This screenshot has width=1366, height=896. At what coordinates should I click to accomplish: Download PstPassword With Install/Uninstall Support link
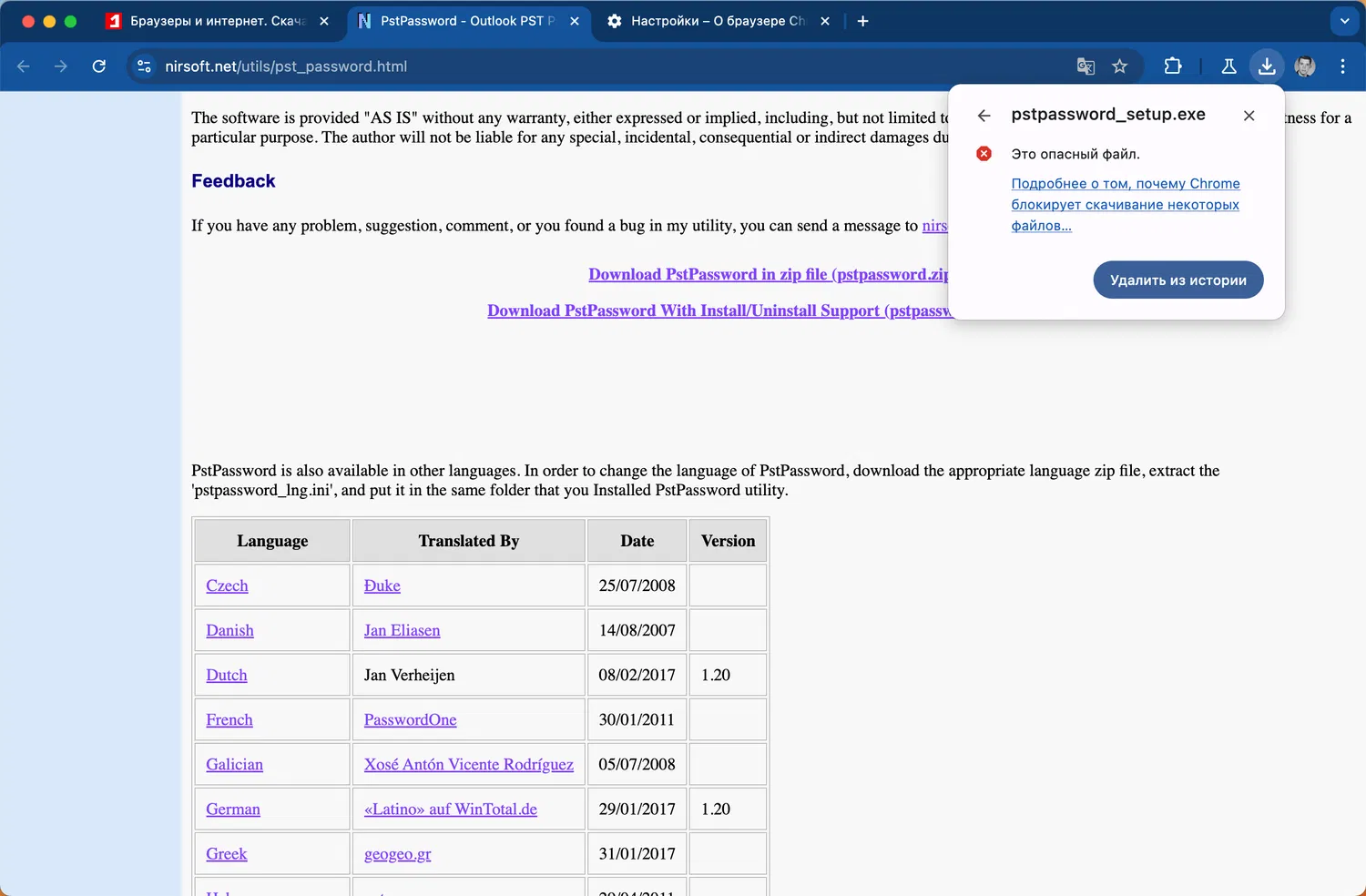pos(719,311)
